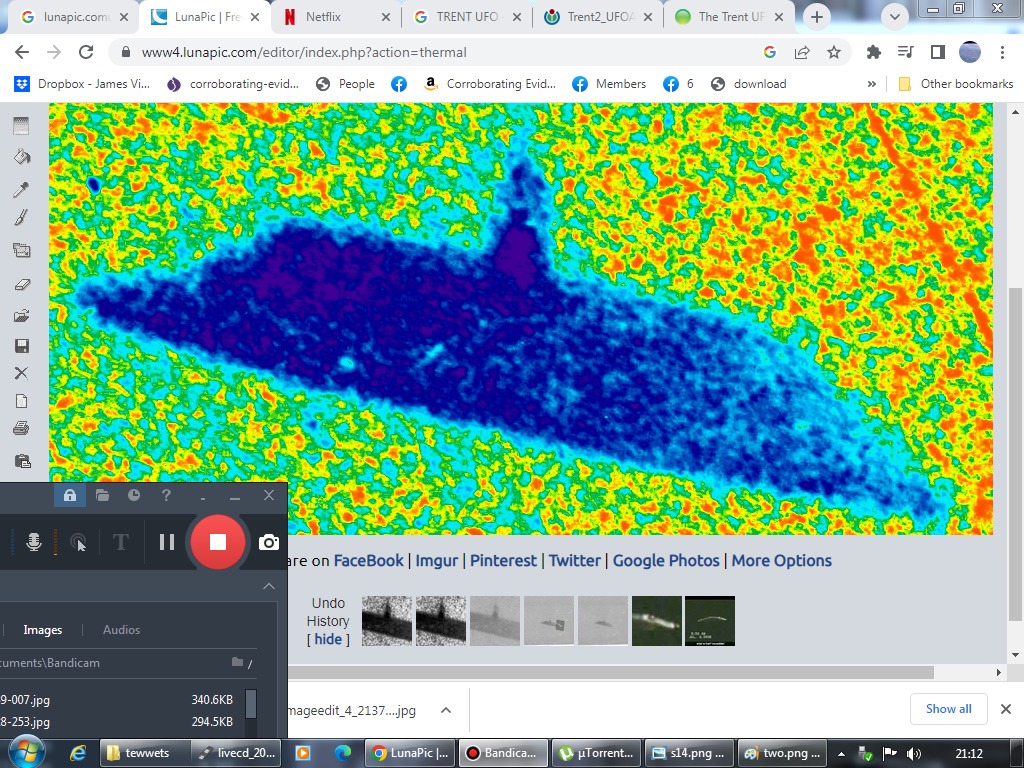
Task: Click the hide link under Undo History
Action: pyautogui.click(x=328, y=640)
